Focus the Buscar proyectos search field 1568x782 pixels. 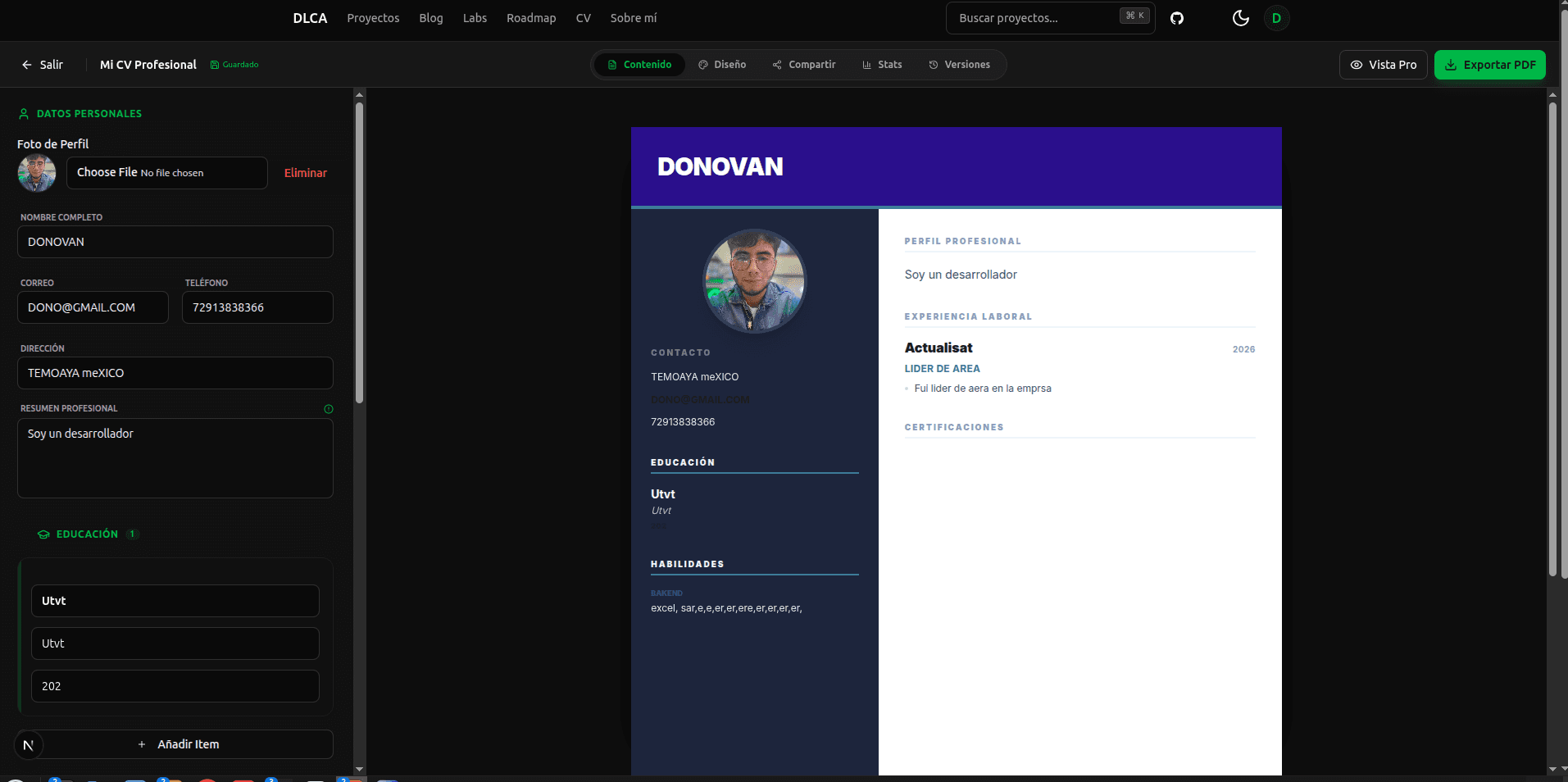1051,18
